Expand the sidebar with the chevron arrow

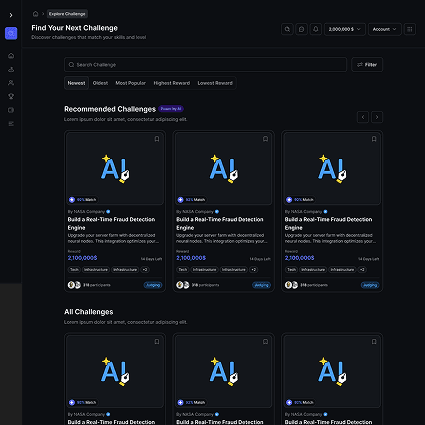(x=11, y=15)
